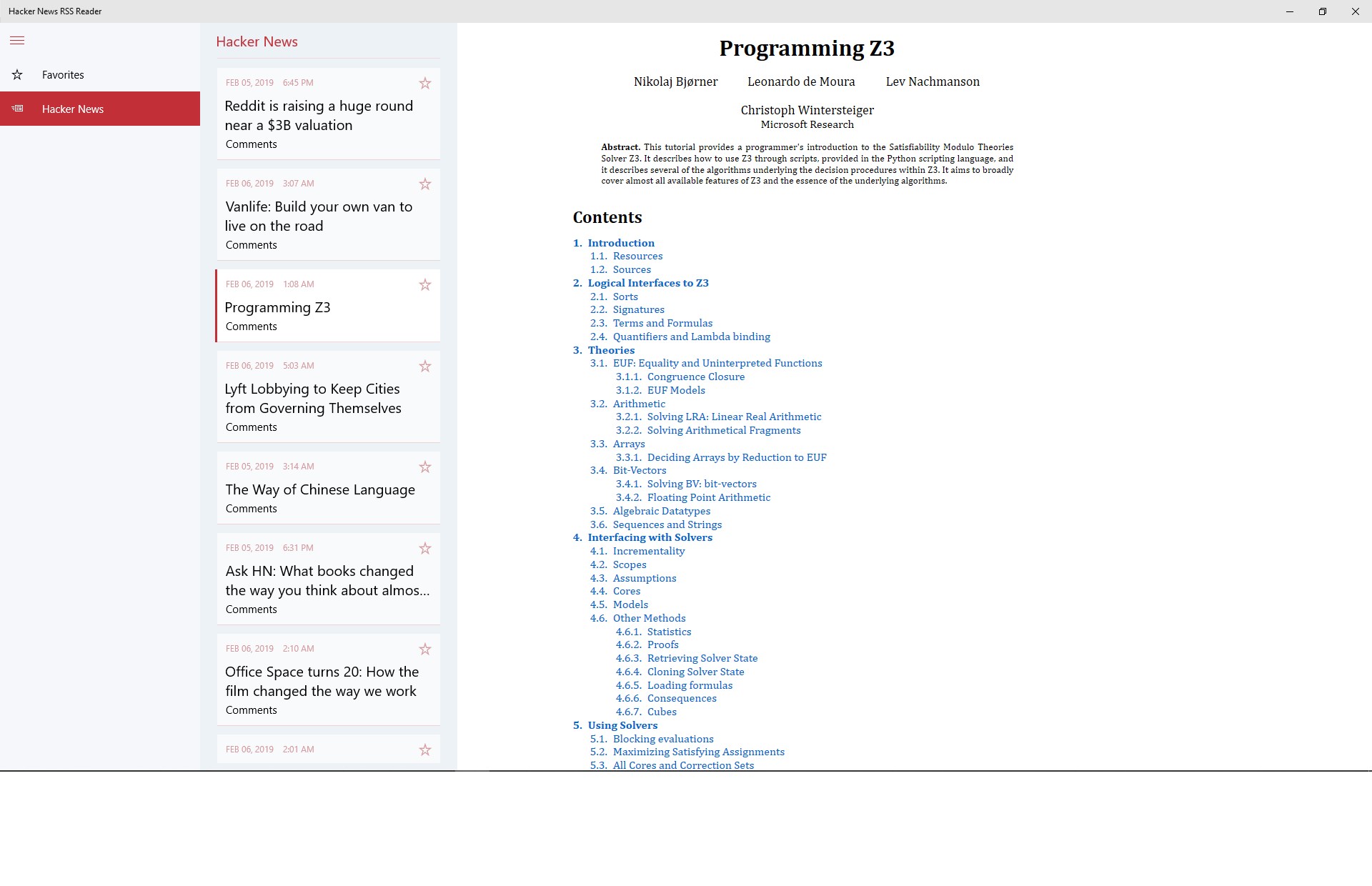
Task: Select Hacker News in the sidebar
Action: 73,109
